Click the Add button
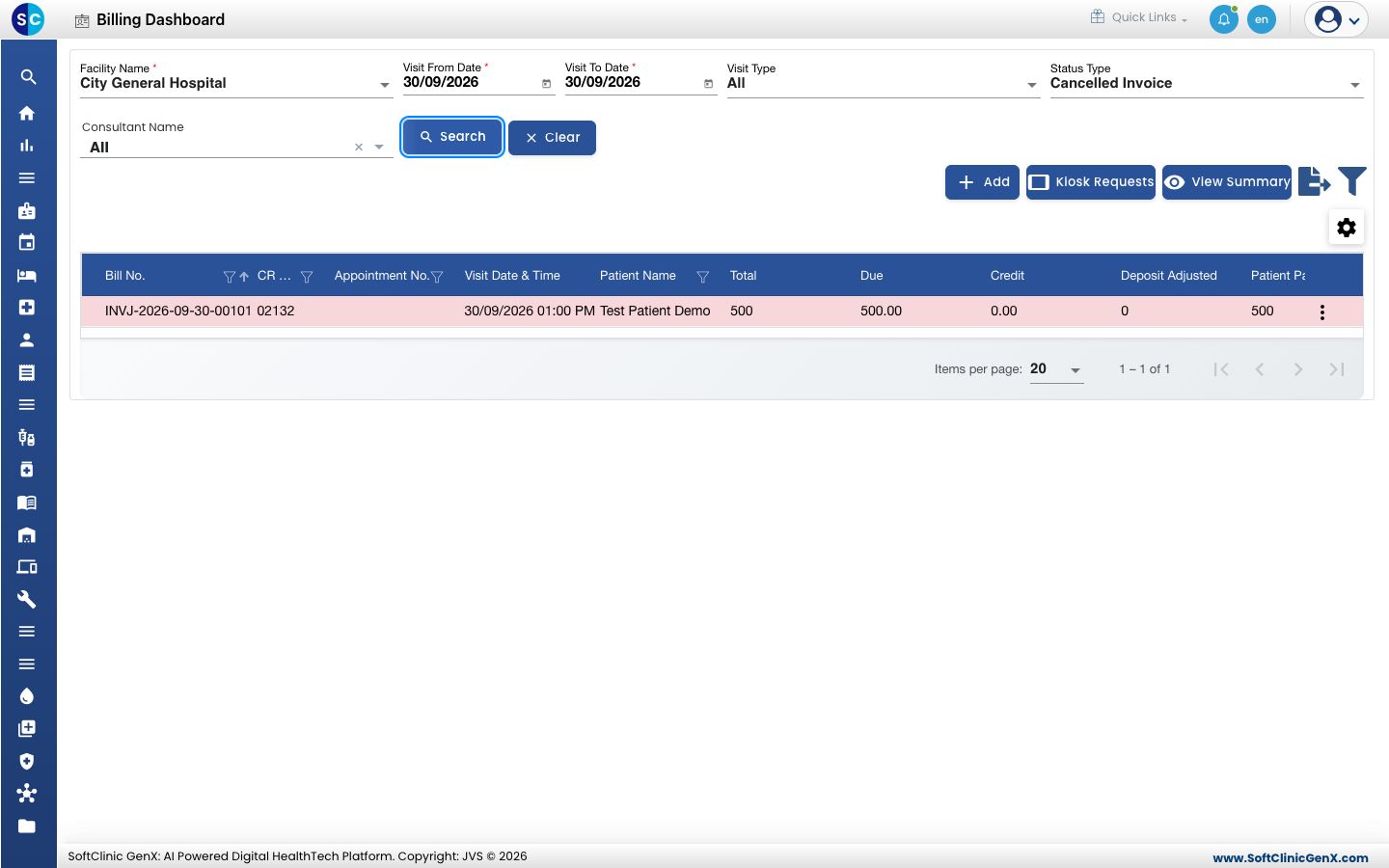Viewport: 1389px width, 868px height. point(982,182)
